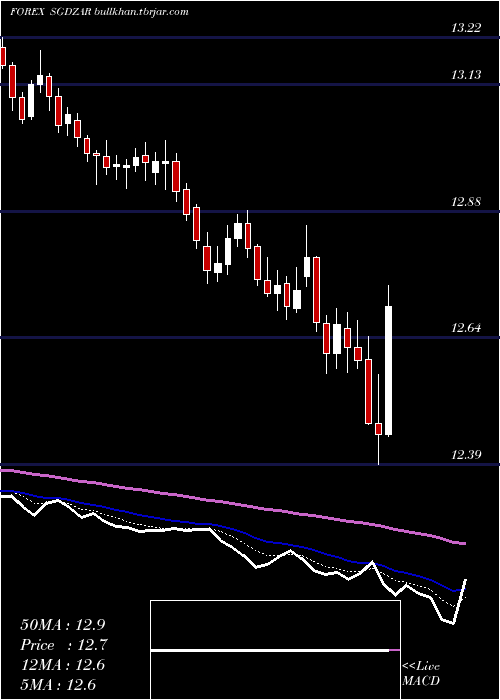Click the <<Live MACD label
The image size is (500, 700).
click(421, 673)
